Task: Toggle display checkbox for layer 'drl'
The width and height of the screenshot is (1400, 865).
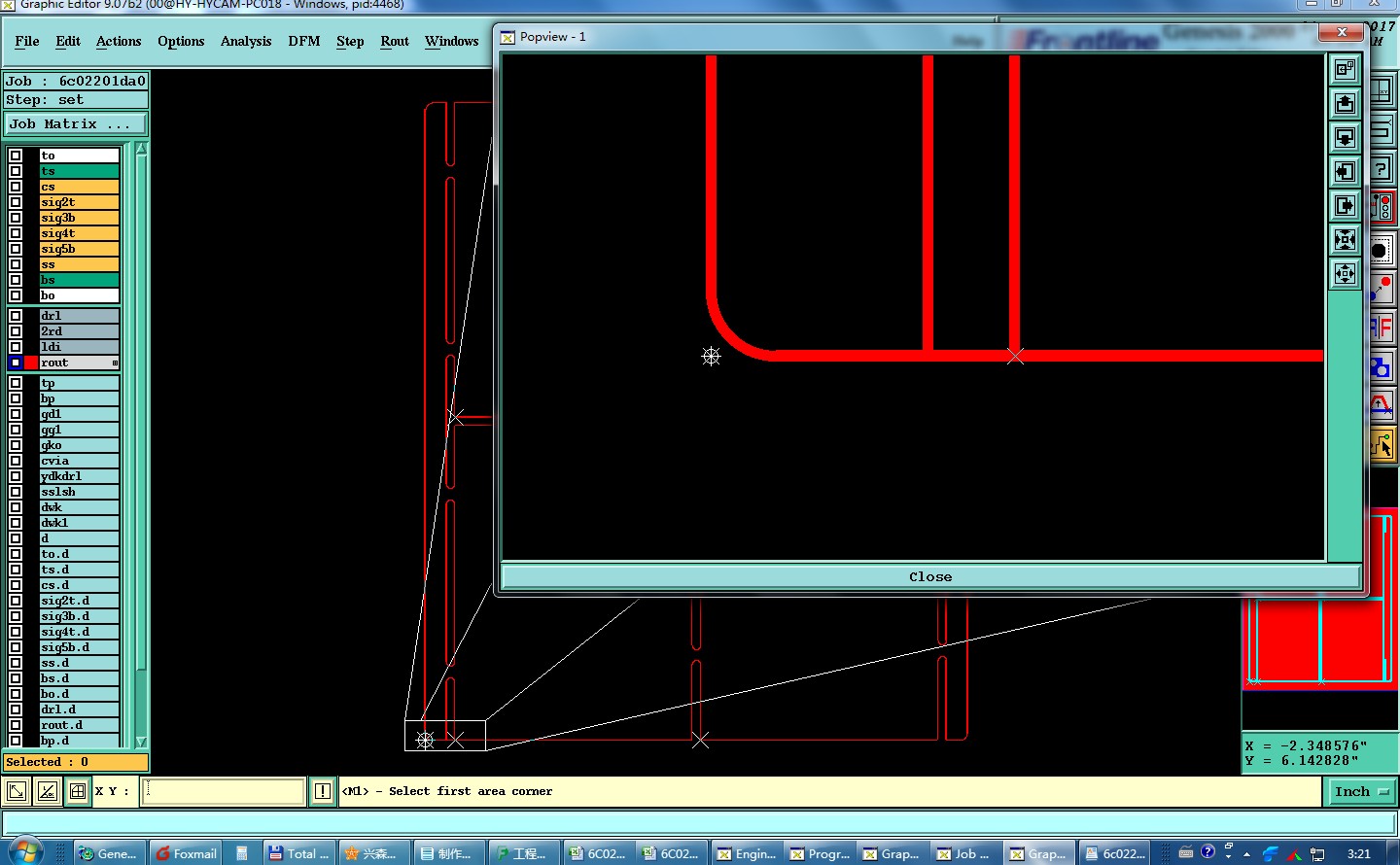Action: [x=16, y=316]
